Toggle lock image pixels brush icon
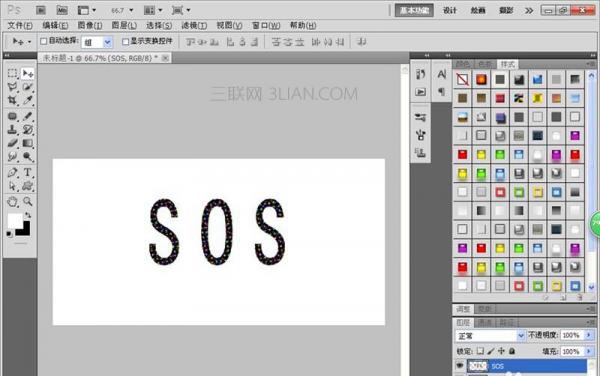Screen dimensions: 600x376 tap(491, 351)
